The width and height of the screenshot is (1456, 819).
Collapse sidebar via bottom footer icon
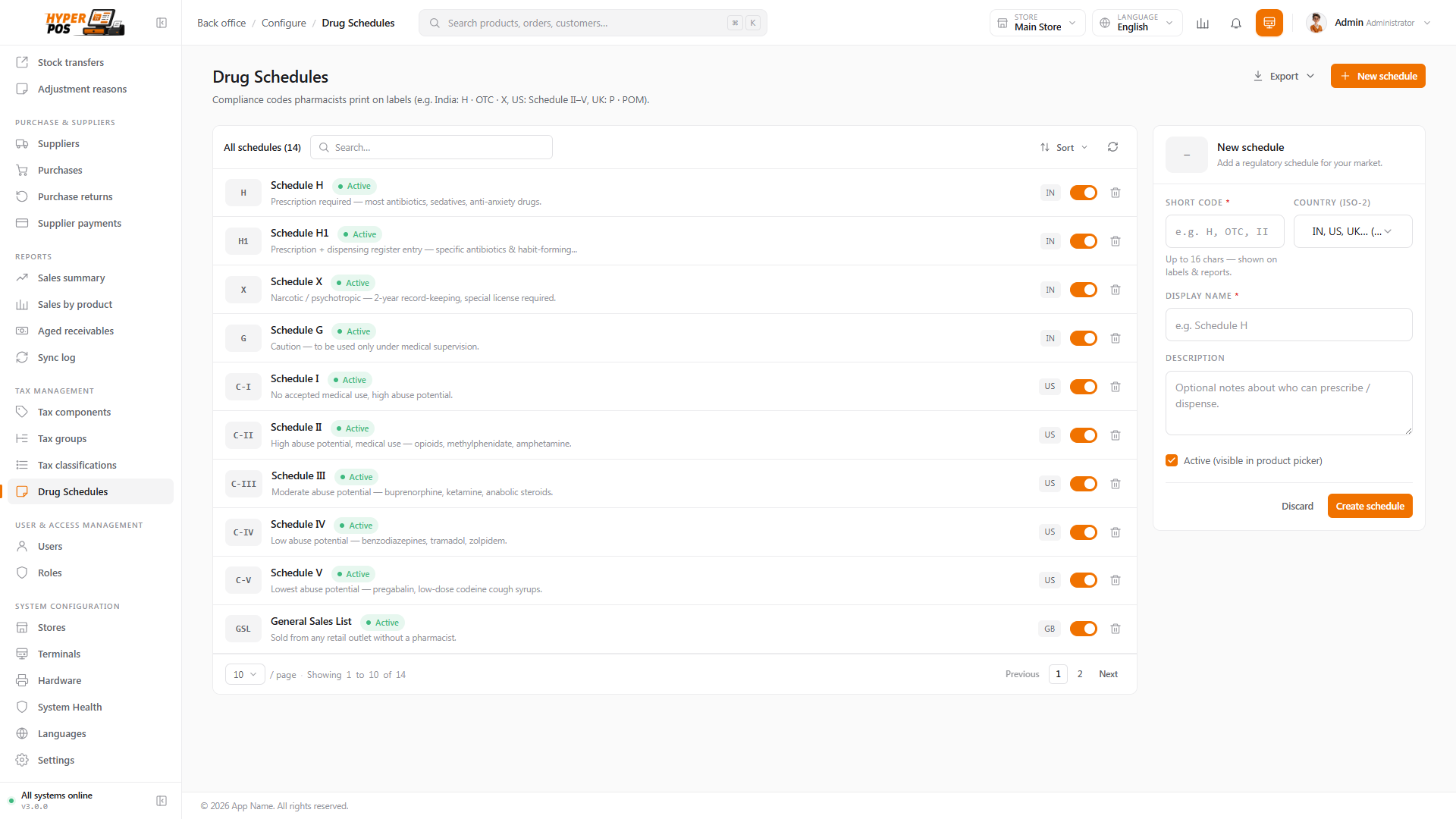click(x=162, y=801)
